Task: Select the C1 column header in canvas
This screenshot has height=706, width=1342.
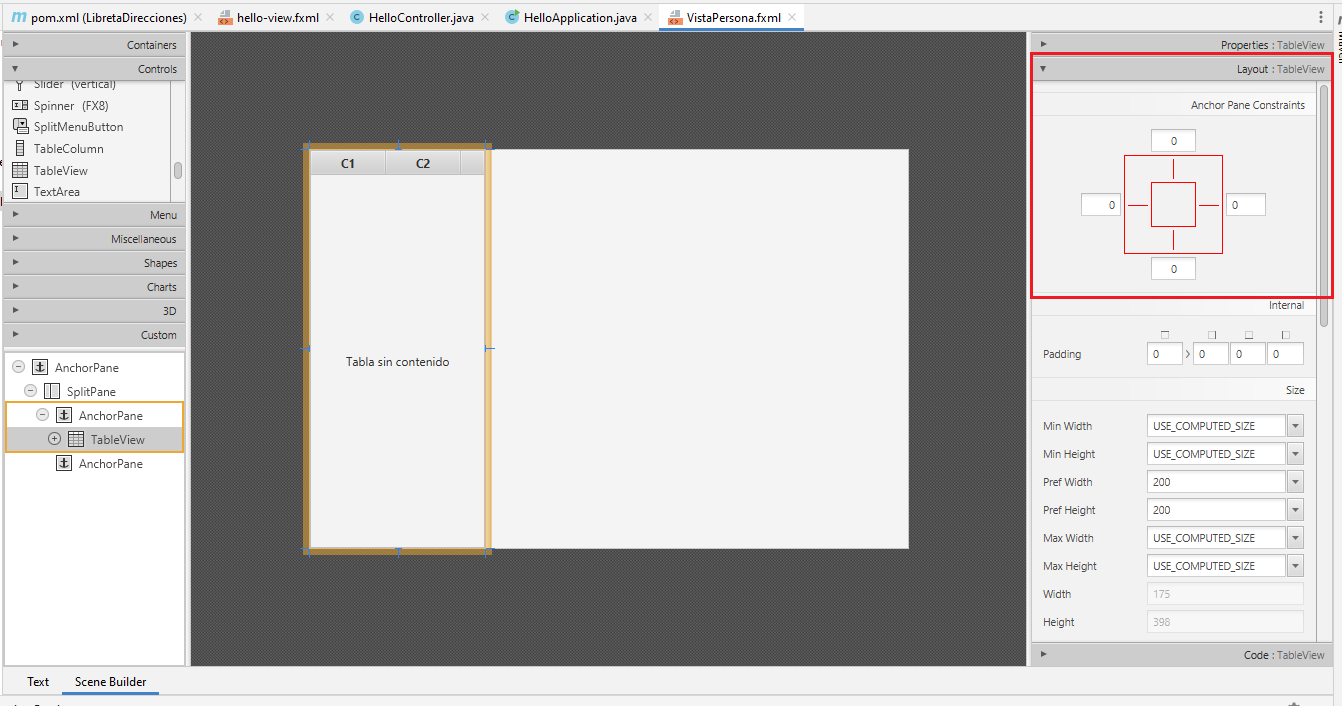Action: [x=348, y=163]
